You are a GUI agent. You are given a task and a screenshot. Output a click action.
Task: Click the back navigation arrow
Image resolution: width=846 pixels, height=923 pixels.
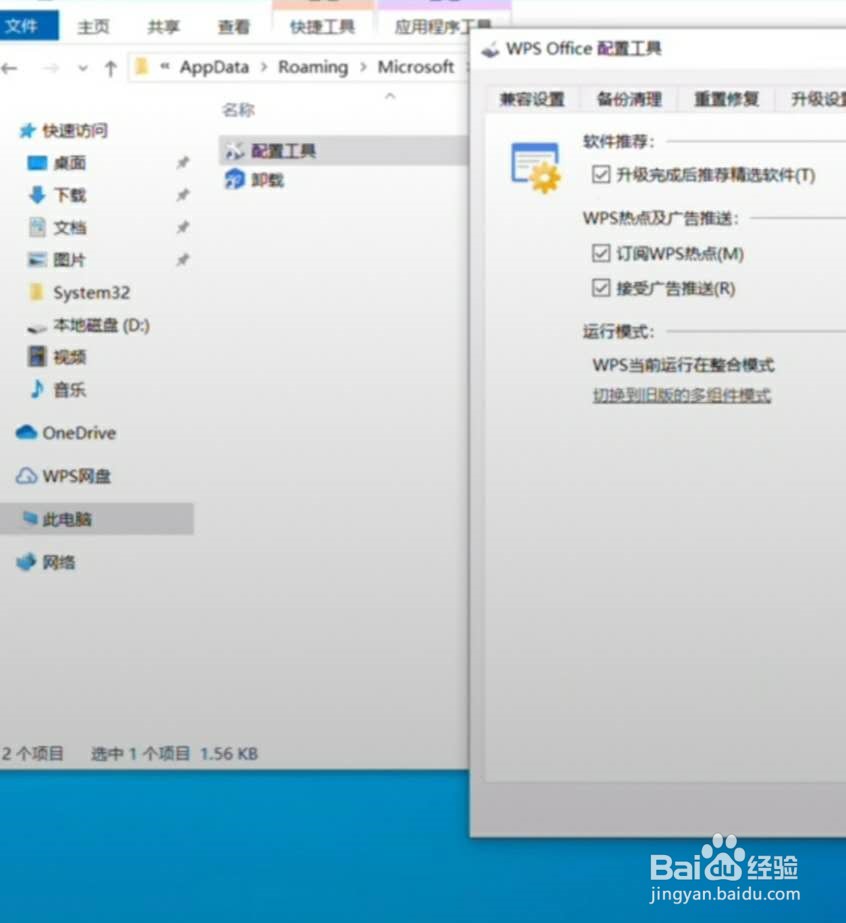point(11,67)
